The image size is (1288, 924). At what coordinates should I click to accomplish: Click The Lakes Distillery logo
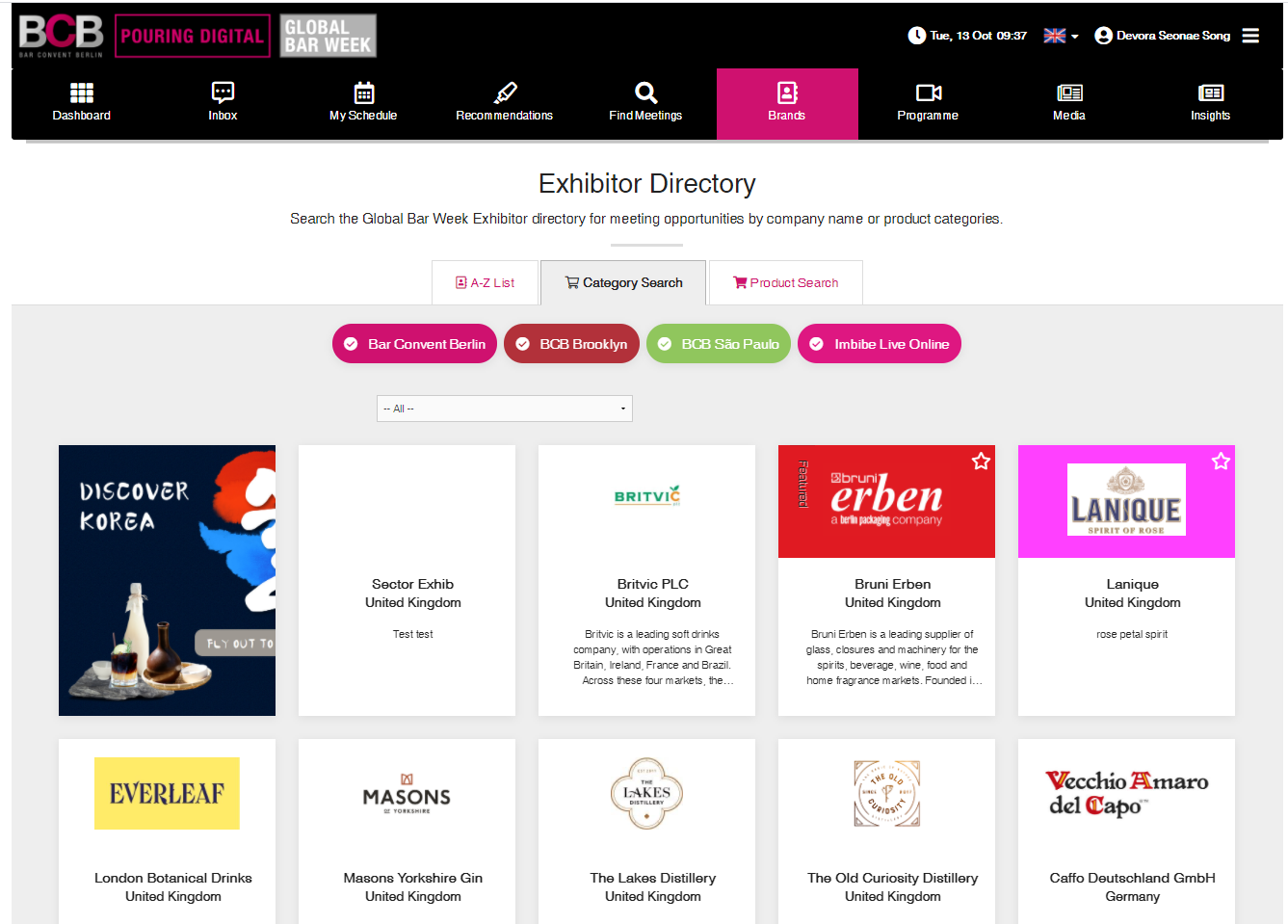click(x=646, y=794)
